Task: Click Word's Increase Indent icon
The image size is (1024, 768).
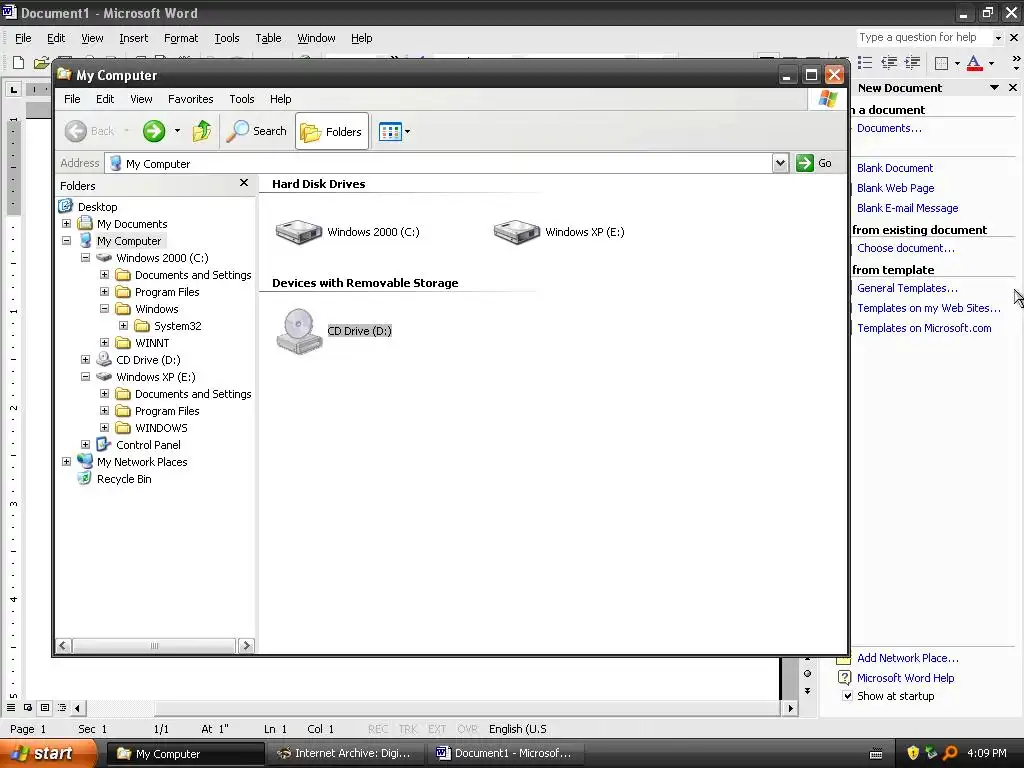Action: pyautogui.click(x=912, y=63)
